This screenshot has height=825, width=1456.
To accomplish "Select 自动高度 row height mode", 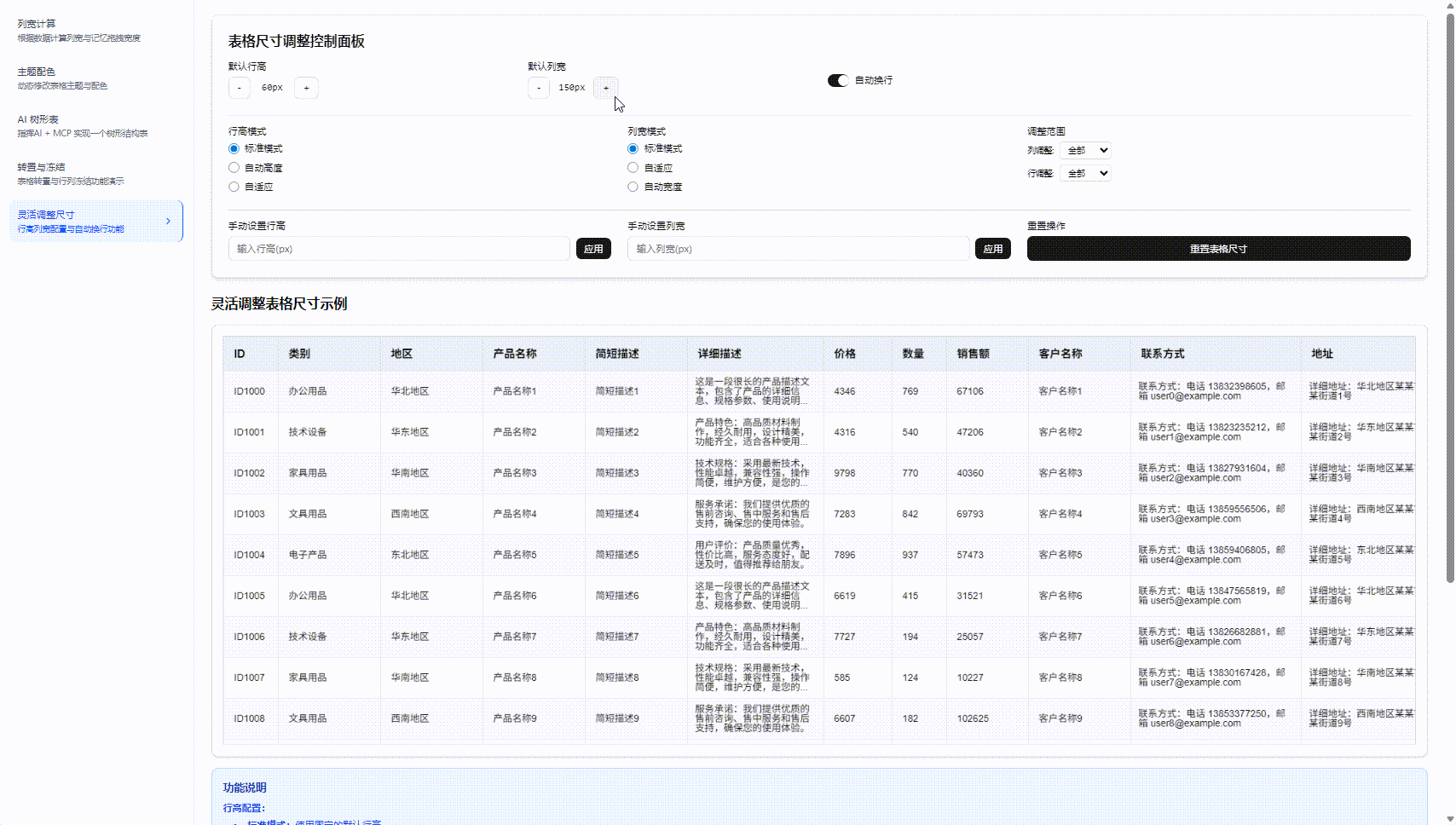I will coord(234,168).
